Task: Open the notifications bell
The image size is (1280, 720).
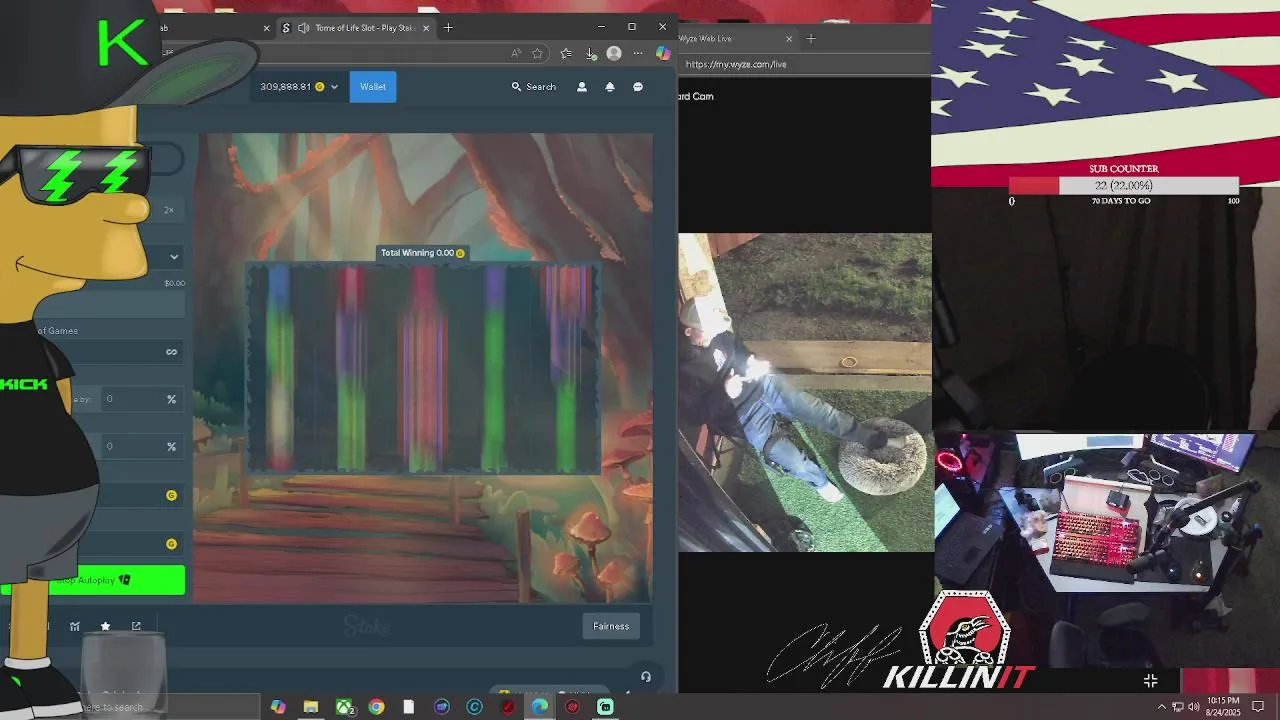Action: (x=610, y=87)
